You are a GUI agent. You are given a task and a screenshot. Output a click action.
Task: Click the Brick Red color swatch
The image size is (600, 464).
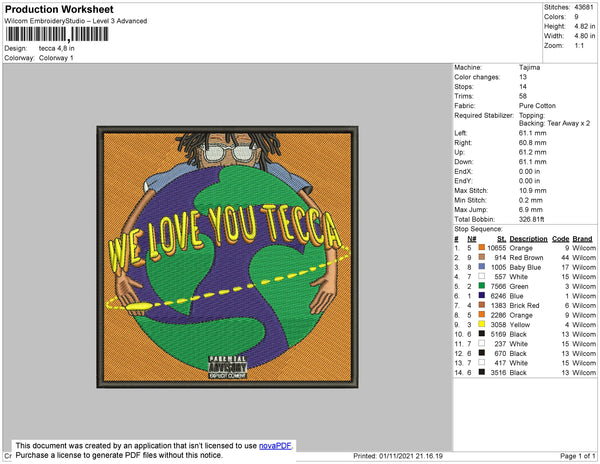click(x=481, y=305)
